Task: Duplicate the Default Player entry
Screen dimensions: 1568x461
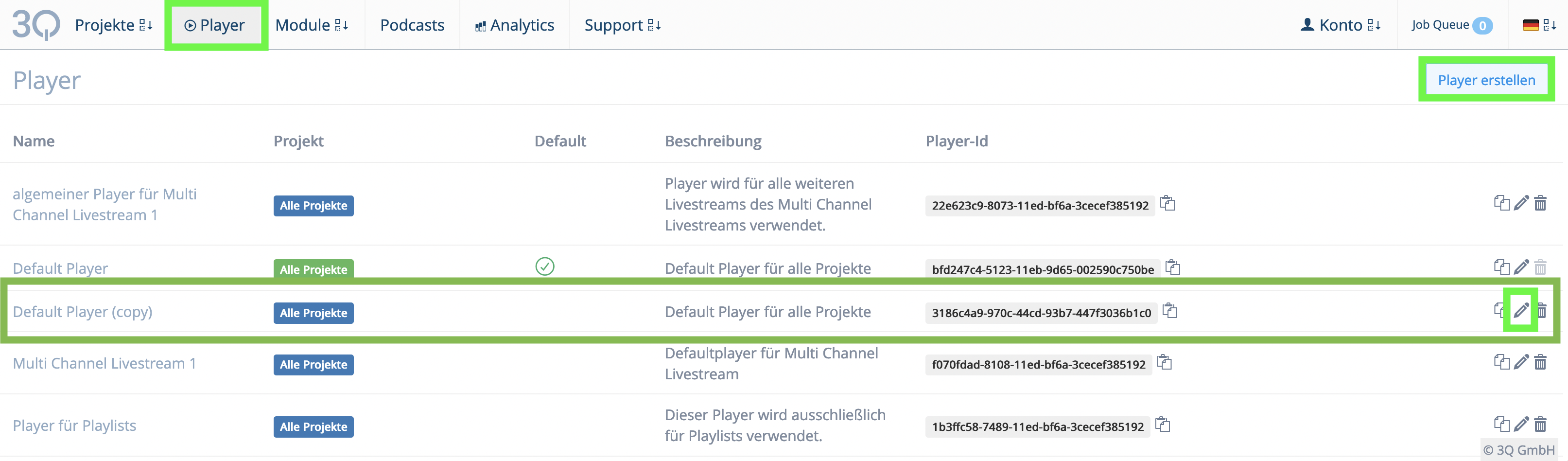Action: [1501, 267]
